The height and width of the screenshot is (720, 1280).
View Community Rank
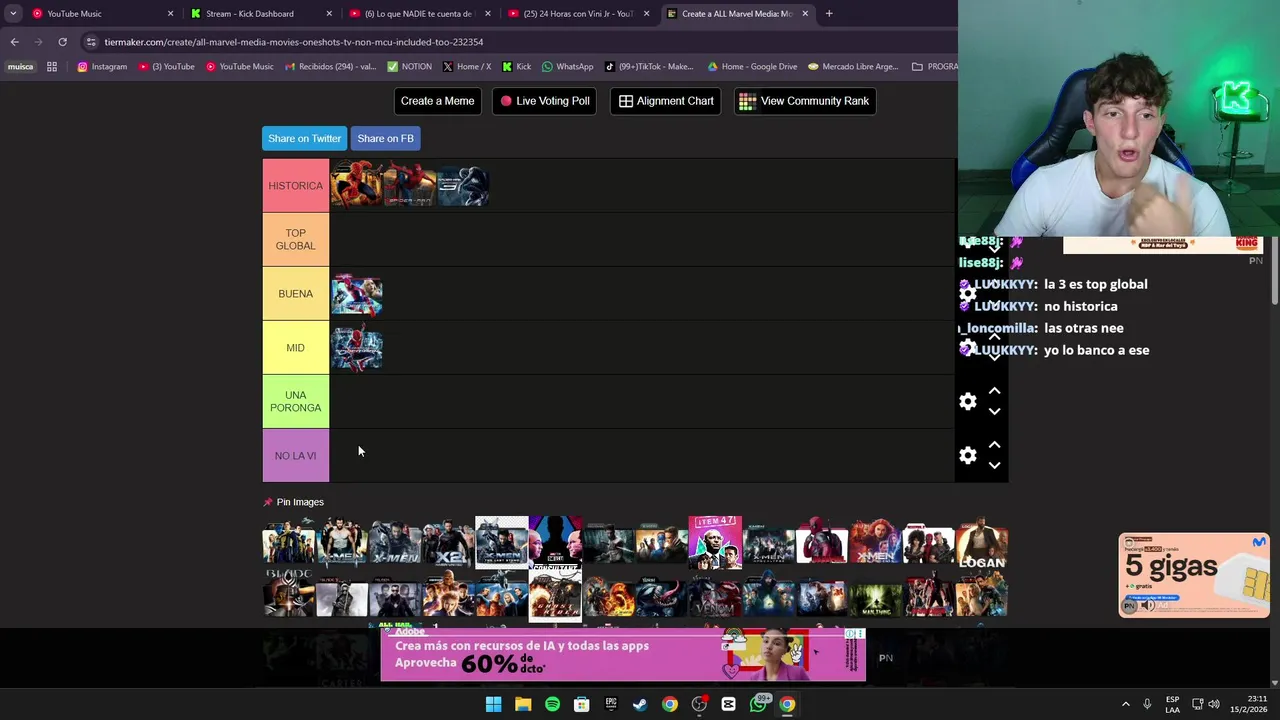point(805,101)
